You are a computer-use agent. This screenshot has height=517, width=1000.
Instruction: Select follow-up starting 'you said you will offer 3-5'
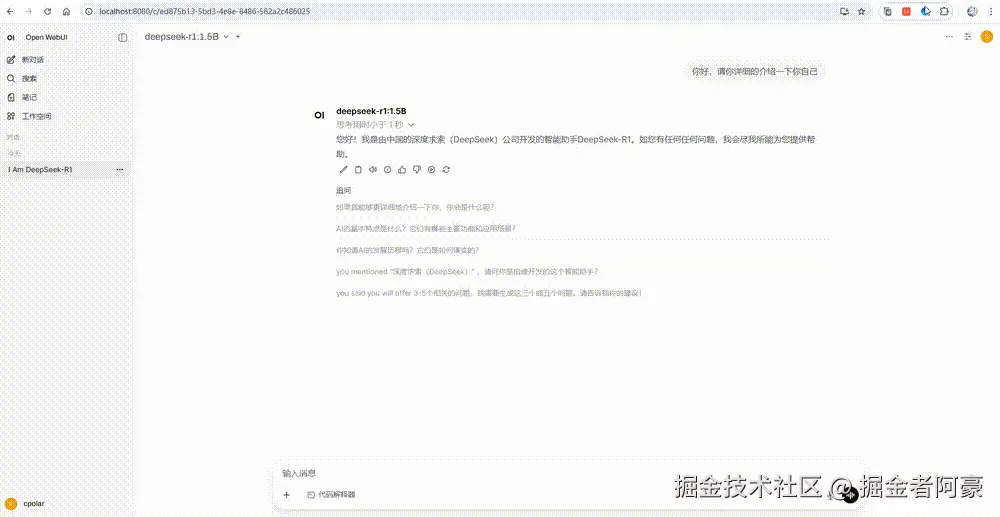(489, 293)
